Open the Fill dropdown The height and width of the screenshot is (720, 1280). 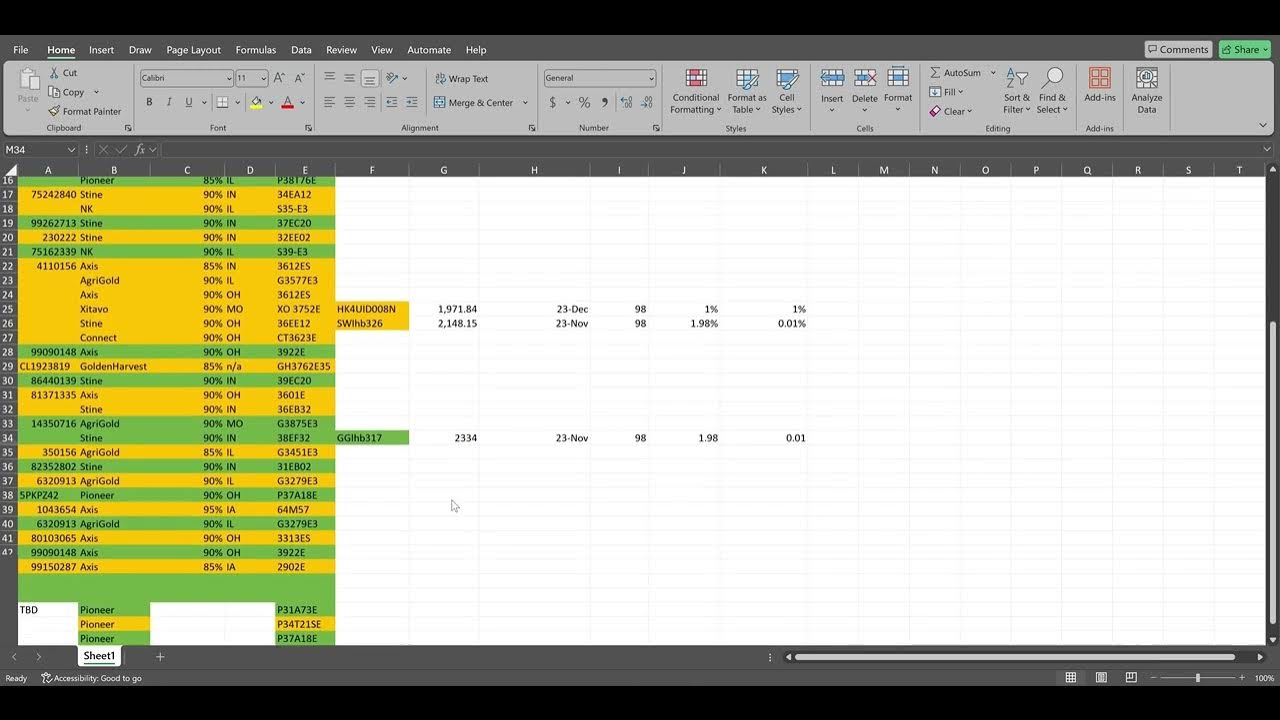947,92
